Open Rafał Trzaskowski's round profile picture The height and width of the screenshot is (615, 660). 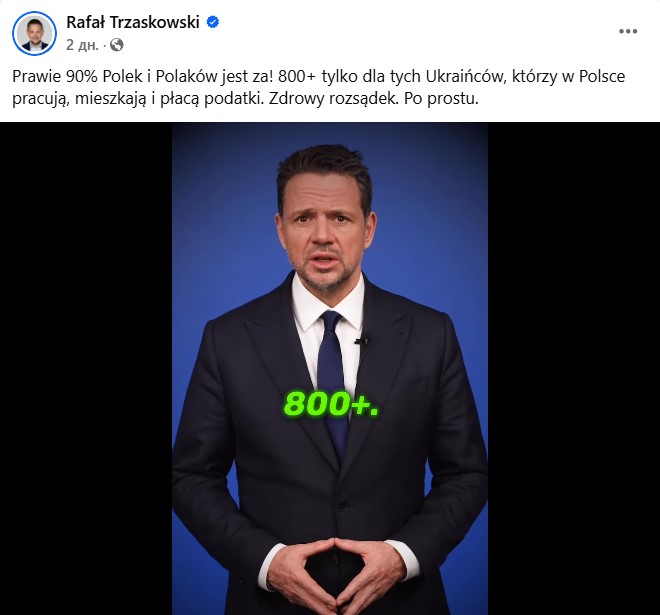(34, 33)
